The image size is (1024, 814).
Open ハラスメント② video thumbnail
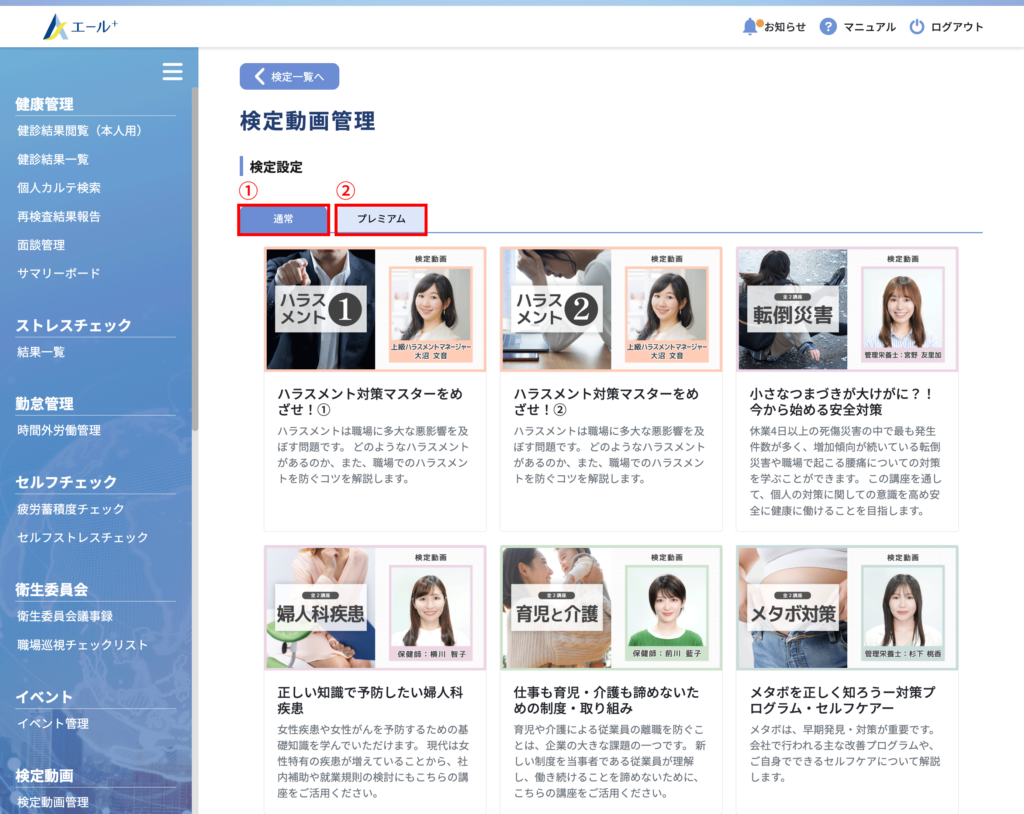(x=611, y=309)
